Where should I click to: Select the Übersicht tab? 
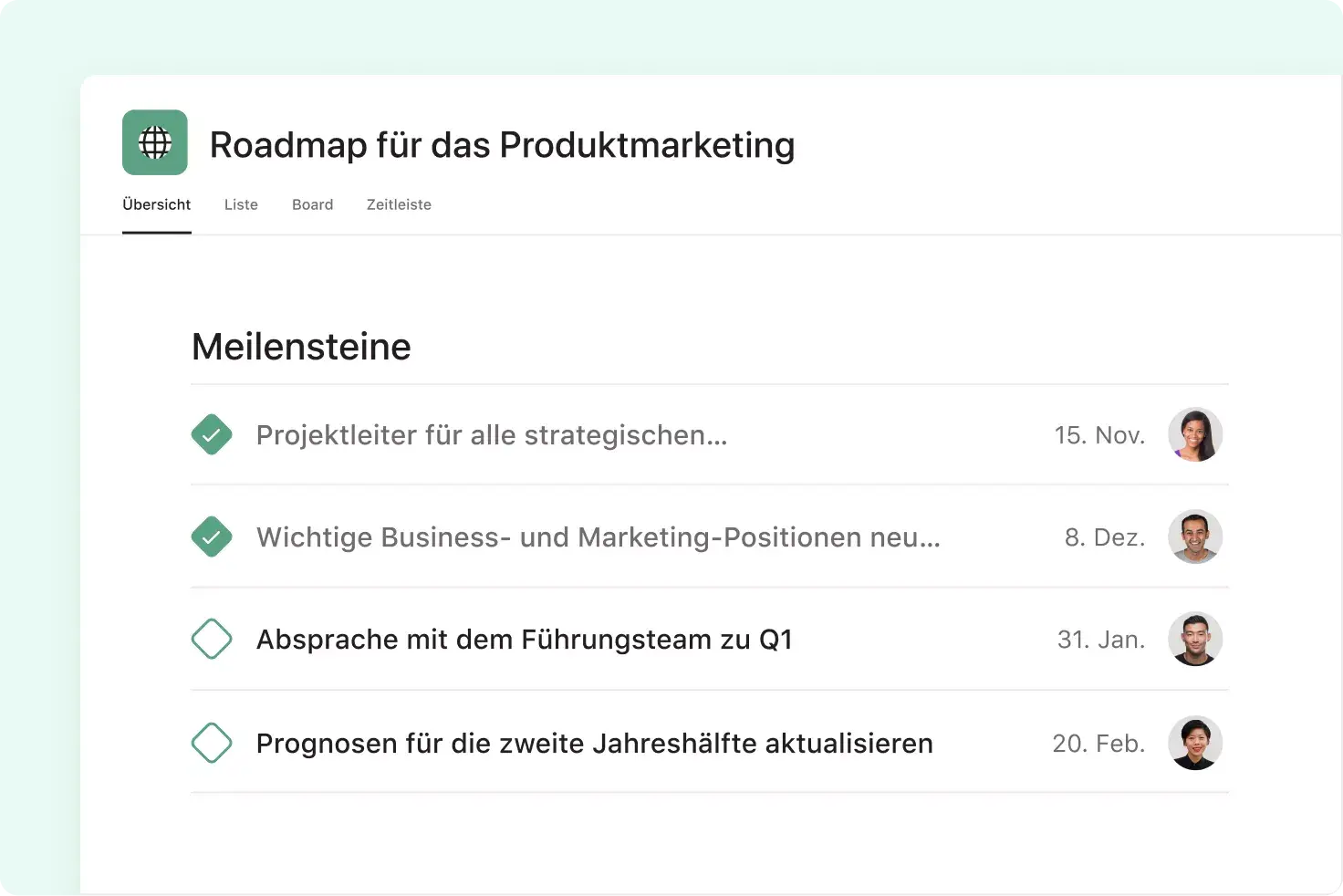tap(156, 204)
